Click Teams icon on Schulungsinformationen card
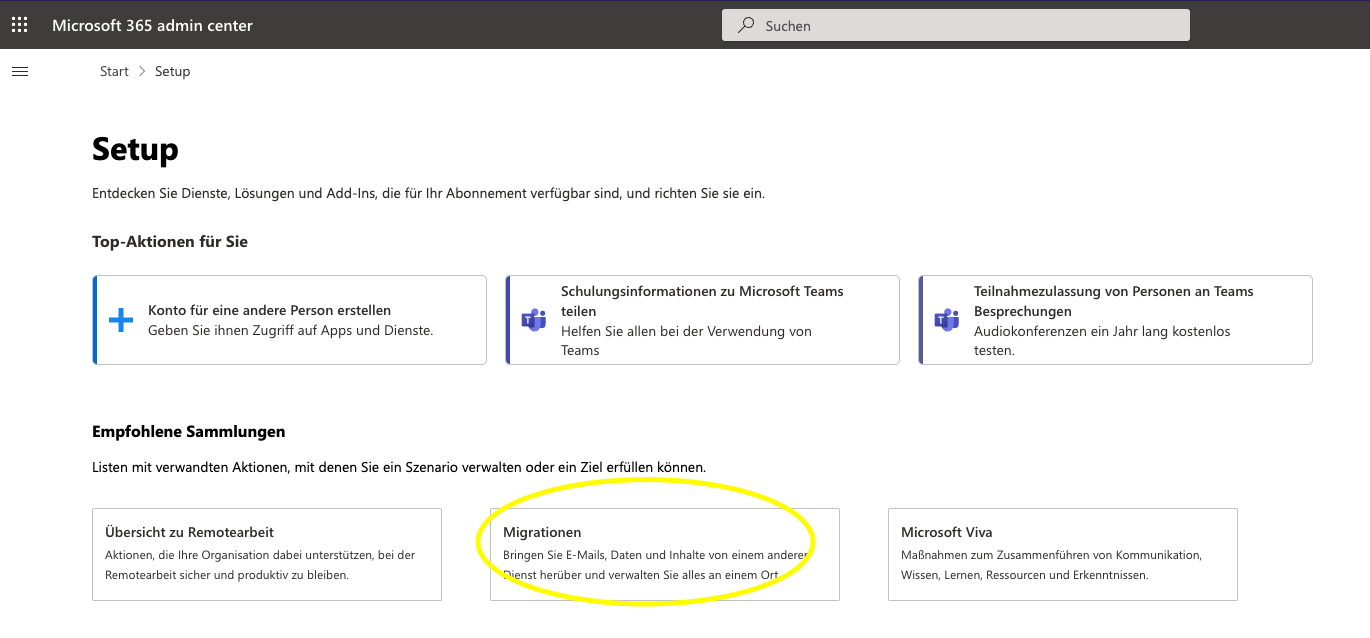Image resolution: width=1370 pixels, height=638 pixels. point(534,320)
